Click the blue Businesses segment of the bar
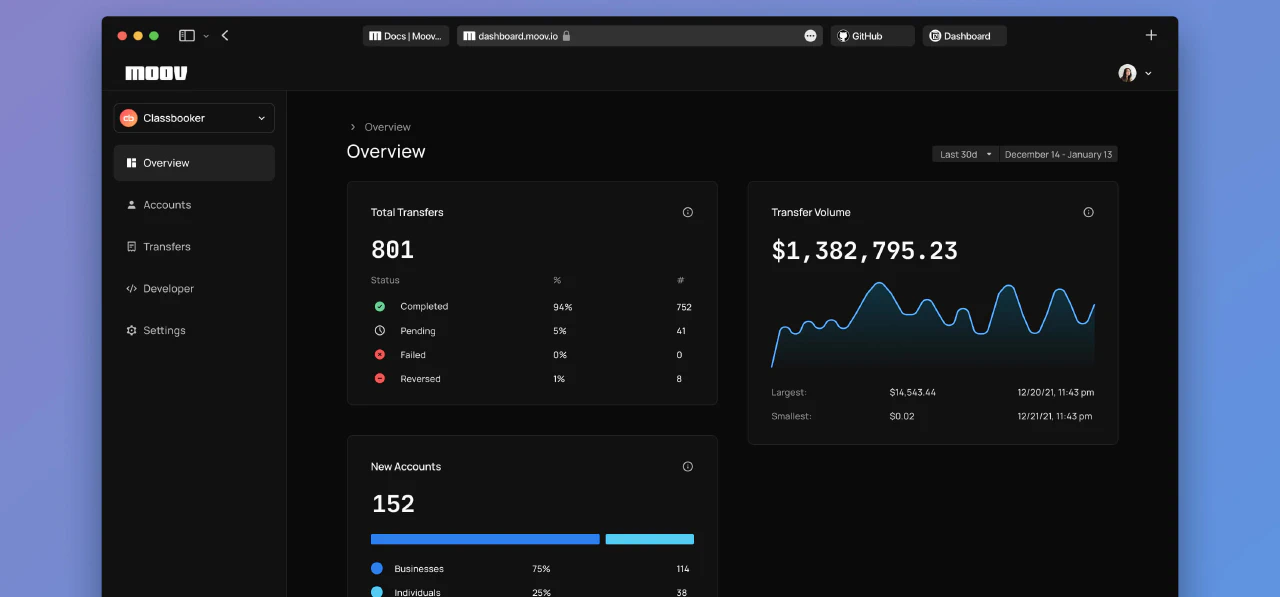 pyautogui.click(x=485, y=539)
